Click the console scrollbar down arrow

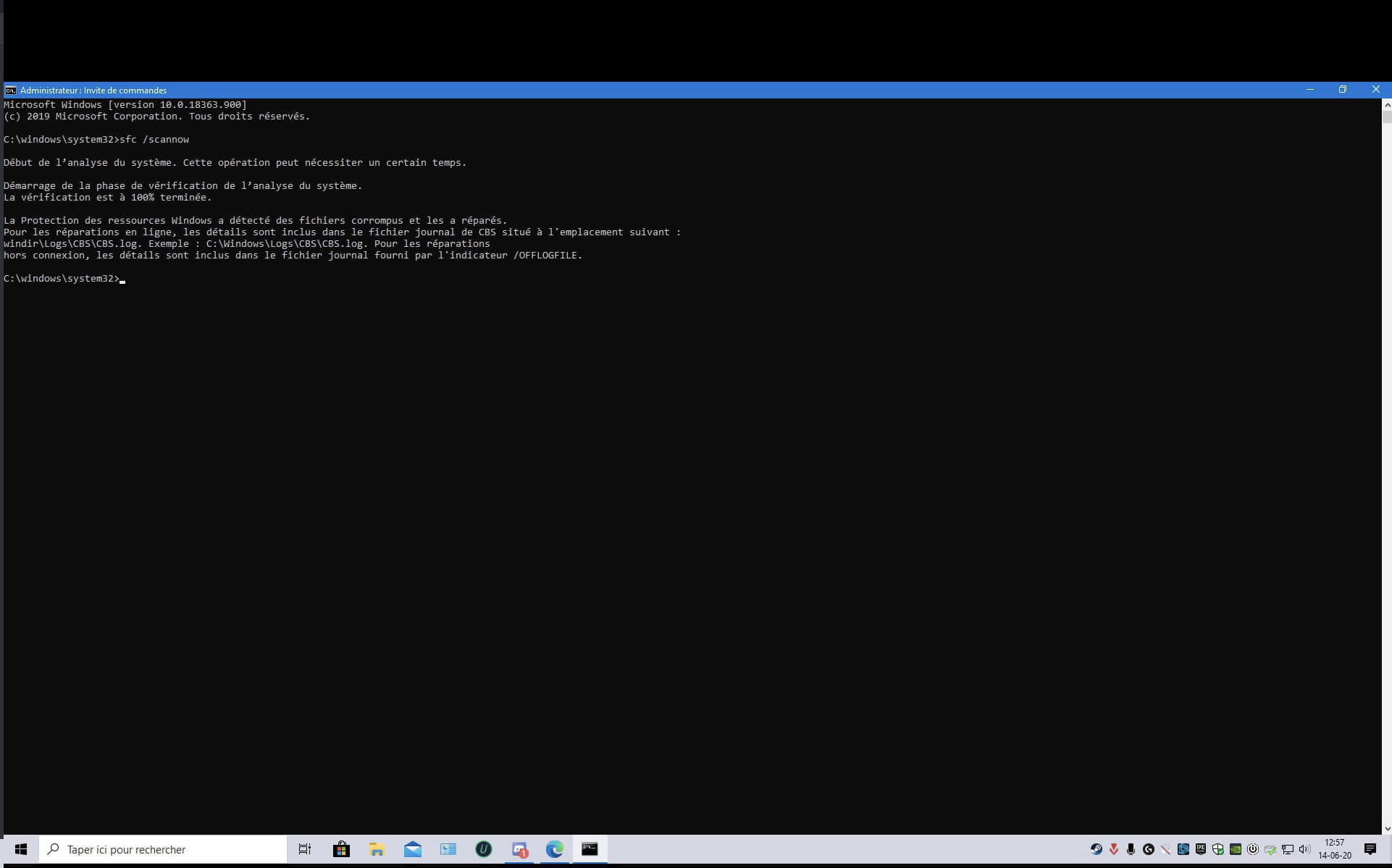point(1387,829)
